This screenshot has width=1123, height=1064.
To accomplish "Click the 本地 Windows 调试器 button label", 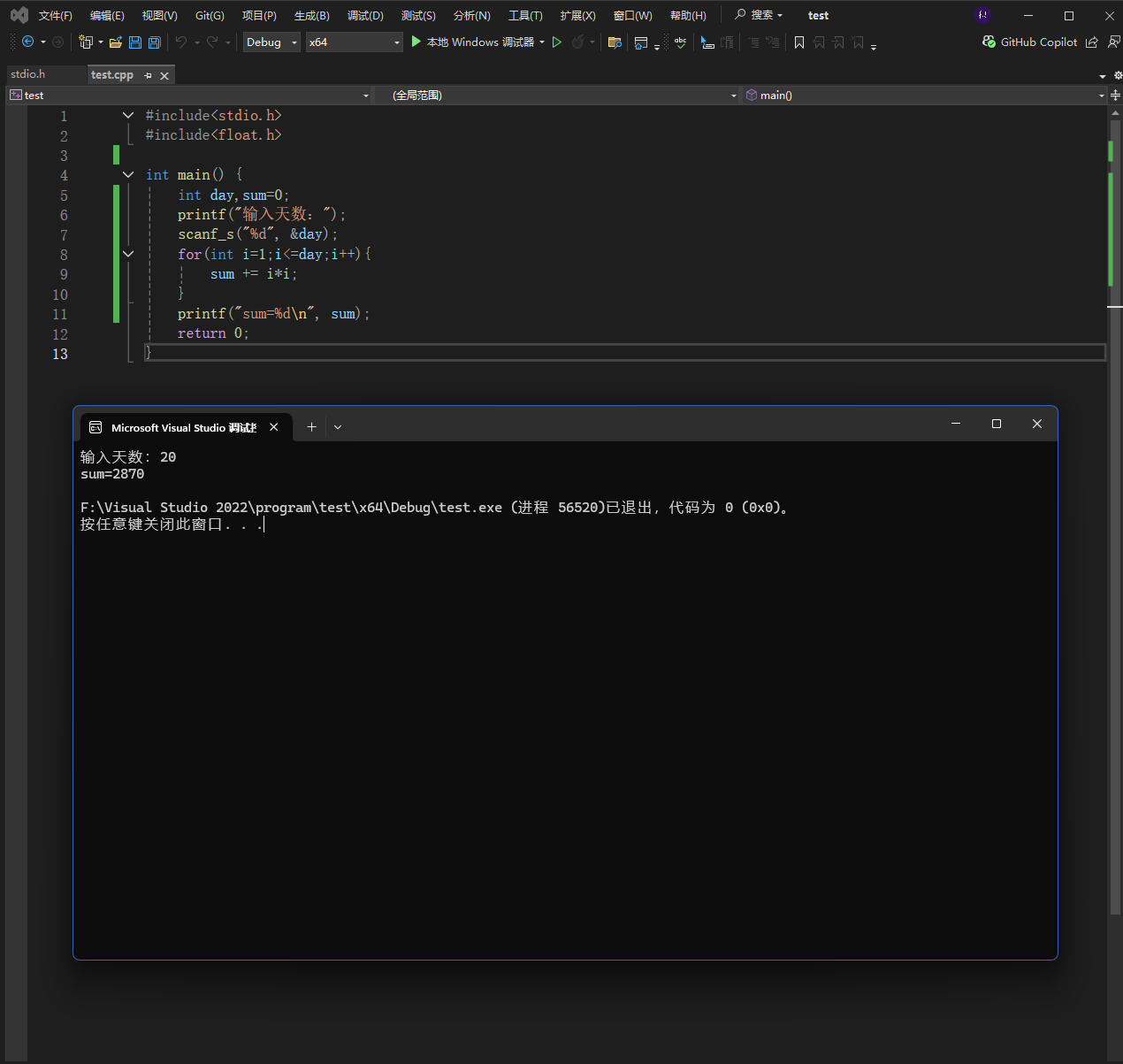I will [480, 42].
